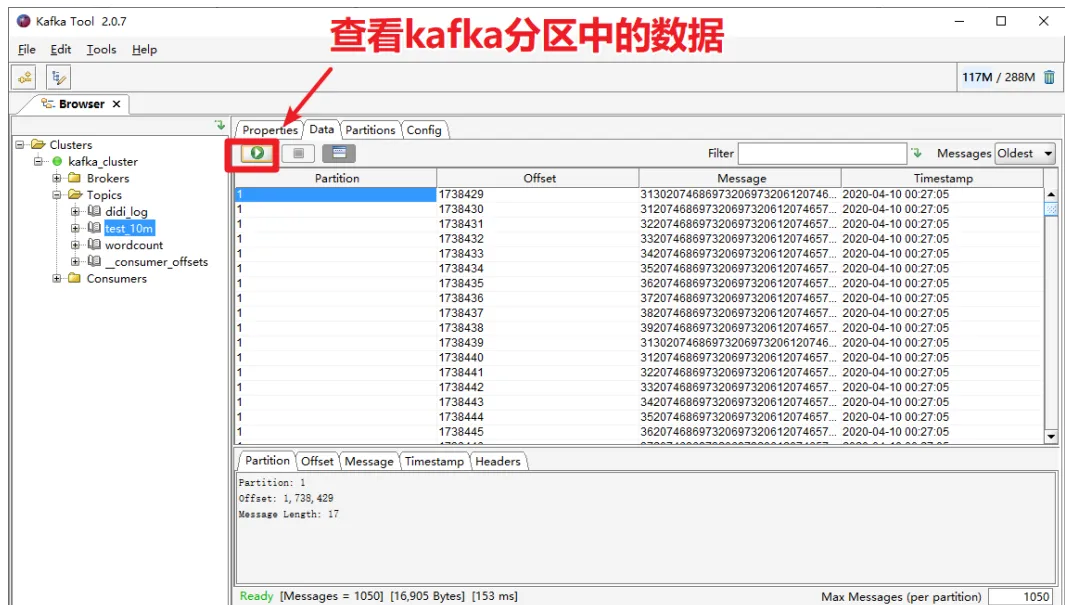1065x605 pixels.
Task: Click the kafka_cluster green status dot
Action: point(58,162)
